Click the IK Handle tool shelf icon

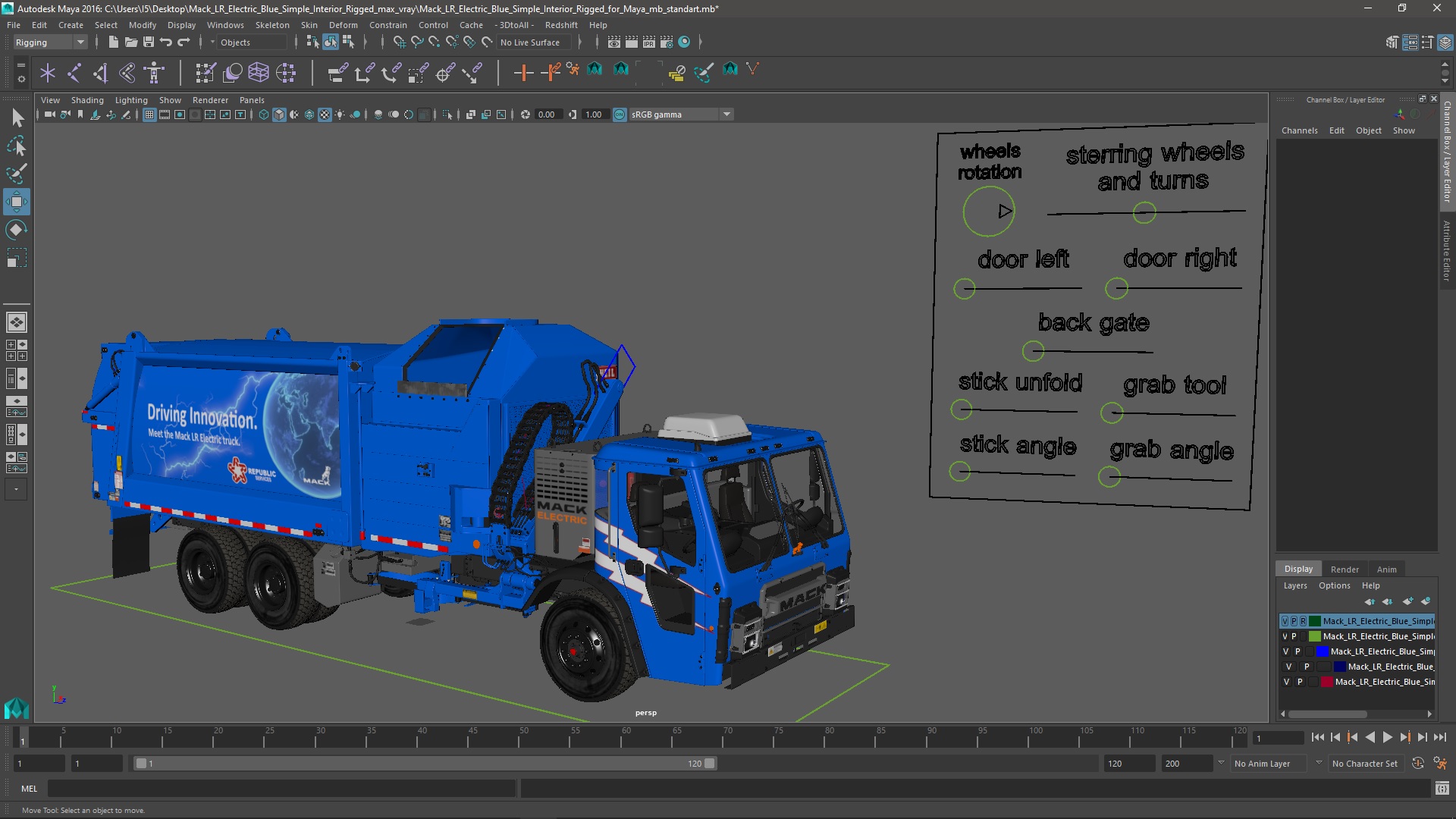pos(101,73)
